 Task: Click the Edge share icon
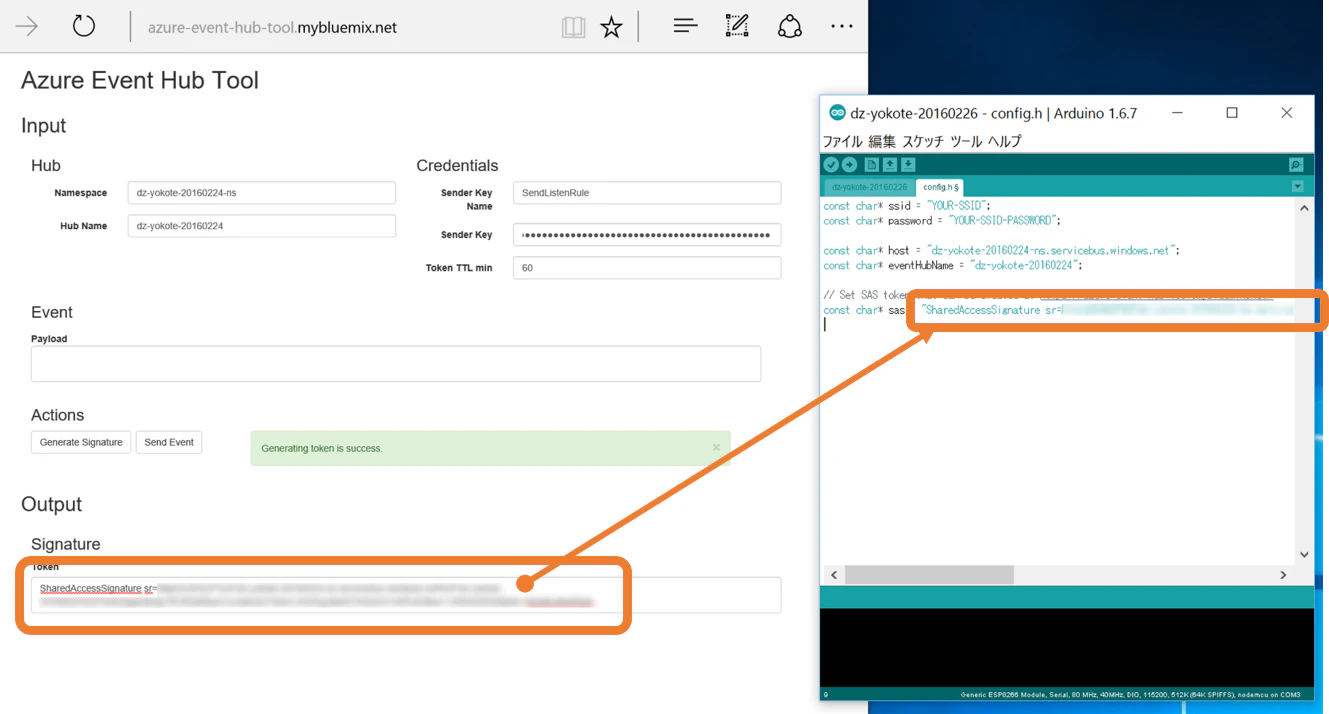pyautogui.click(x=790, y=26)
